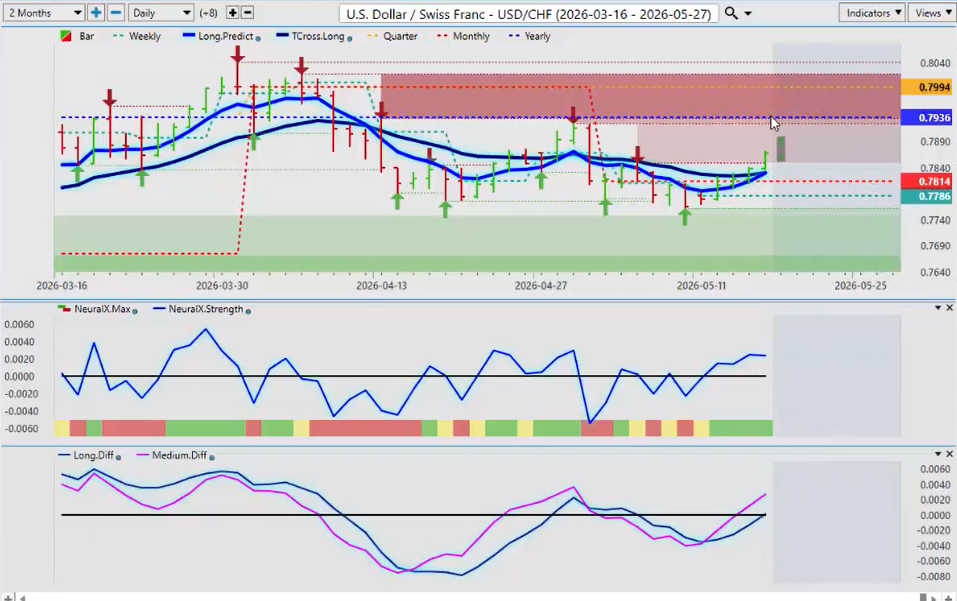Click the black plus forecast days button

(x=233, y=12)
